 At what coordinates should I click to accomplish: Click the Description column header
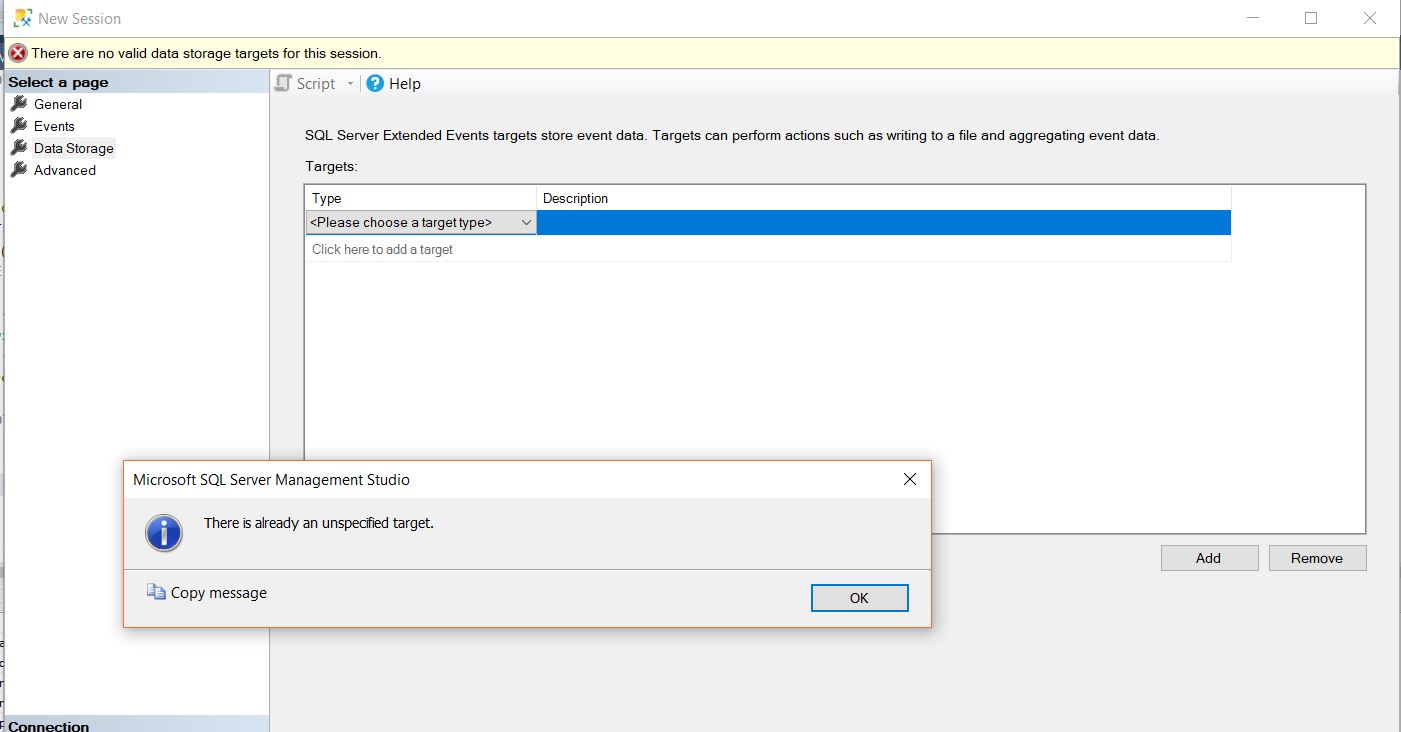pyautogui.click(x=884, y=198)
